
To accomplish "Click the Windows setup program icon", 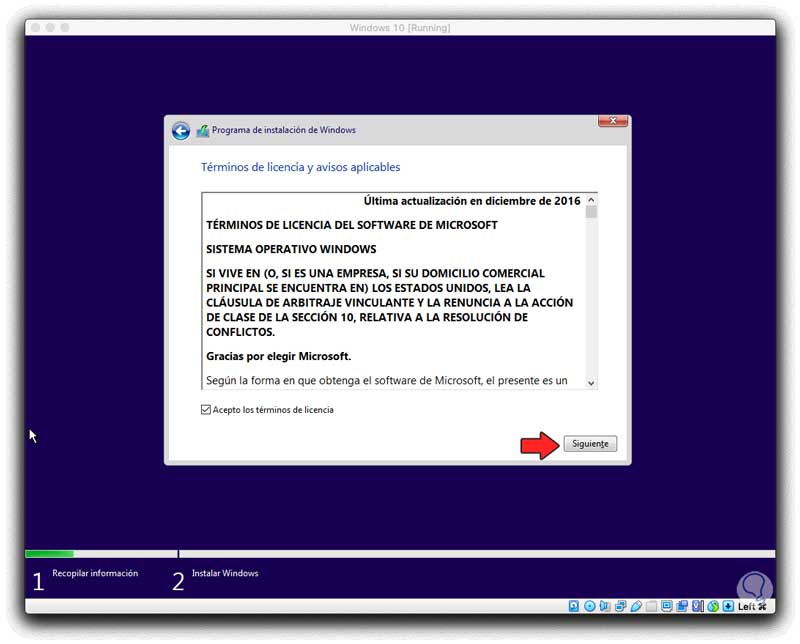I will [203, 131].
